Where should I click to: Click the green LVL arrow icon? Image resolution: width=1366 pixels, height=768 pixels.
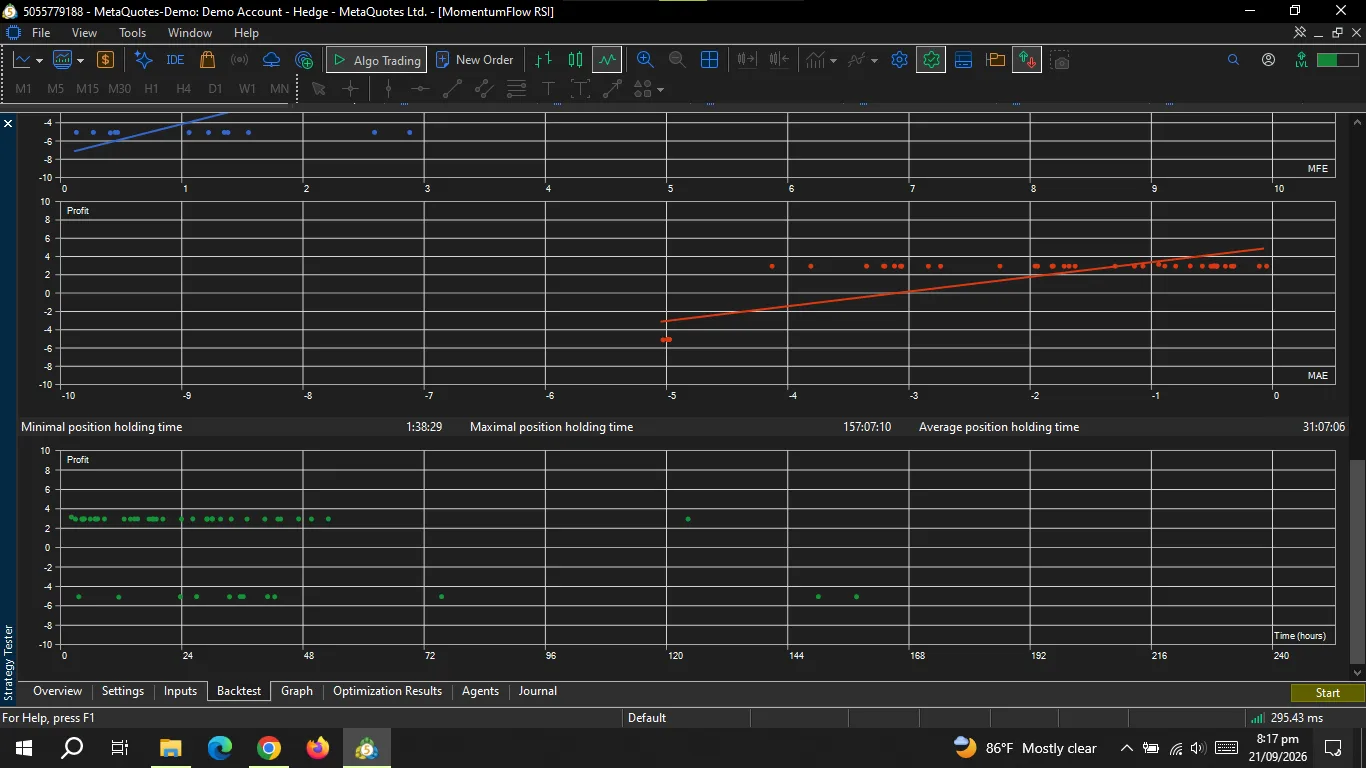[x=1300, y=60]
